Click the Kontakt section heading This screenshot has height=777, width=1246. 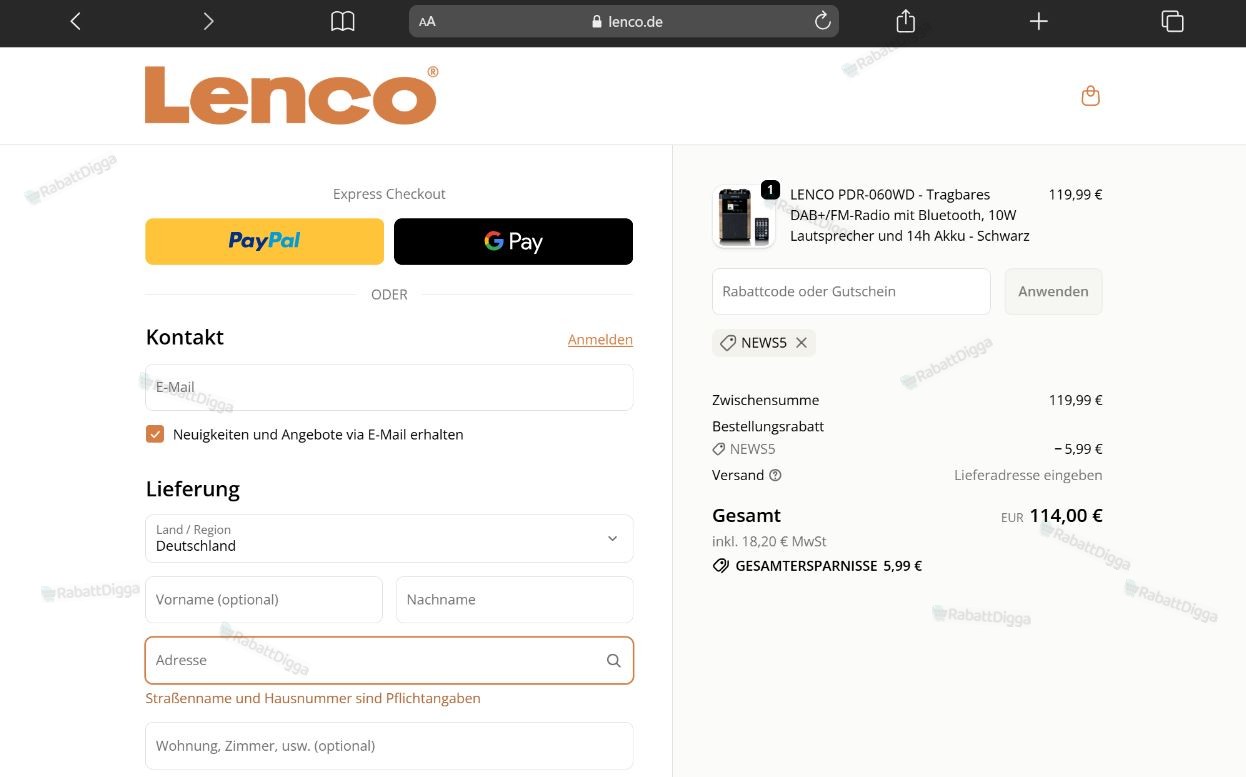(x=185, y=337)
